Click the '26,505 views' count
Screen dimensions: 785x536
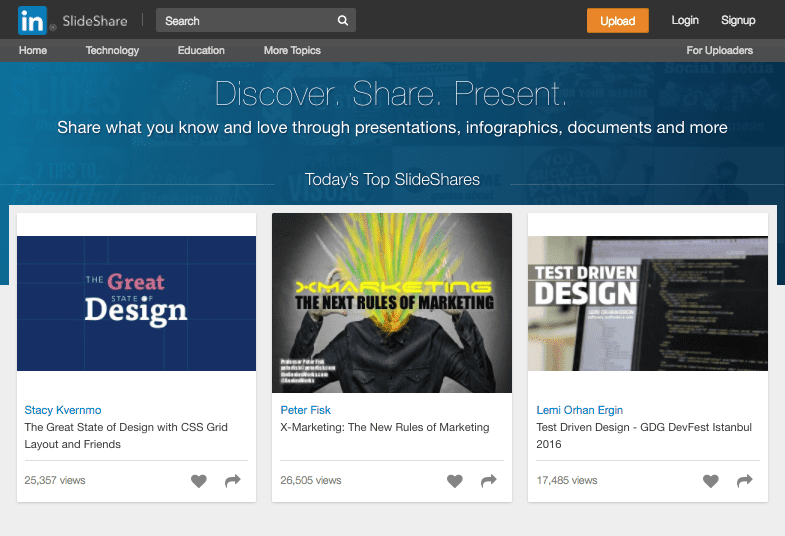point(311,480)
